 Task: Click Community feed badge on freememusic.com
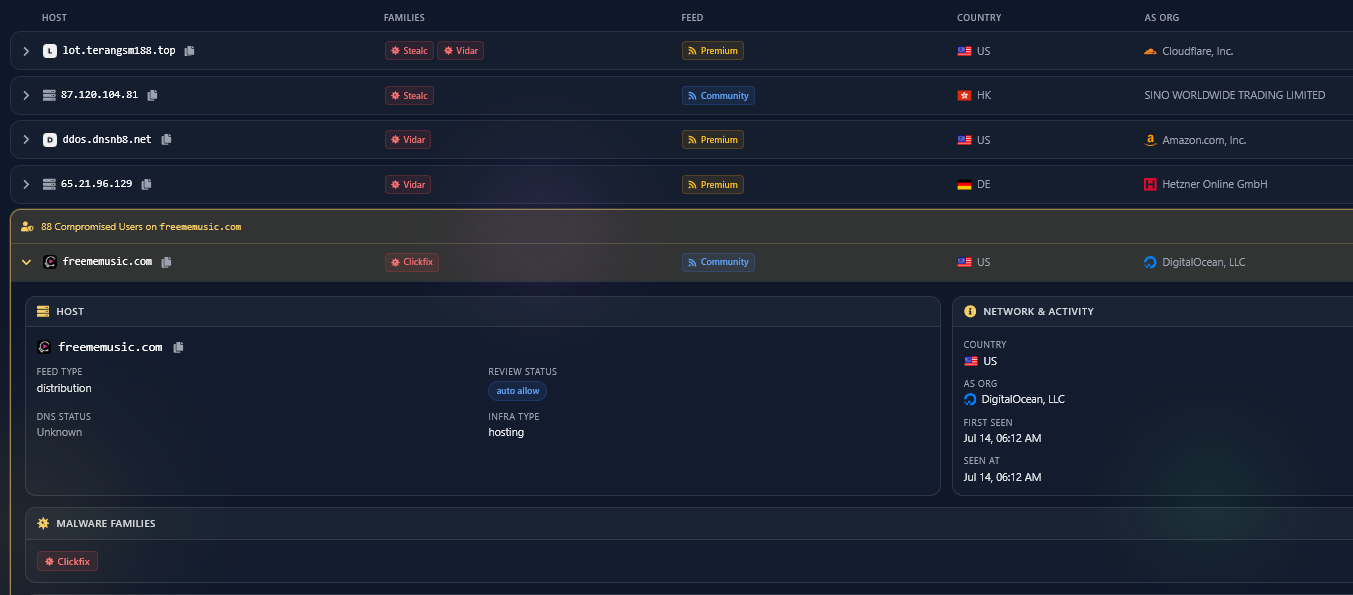tap(718, 262)
